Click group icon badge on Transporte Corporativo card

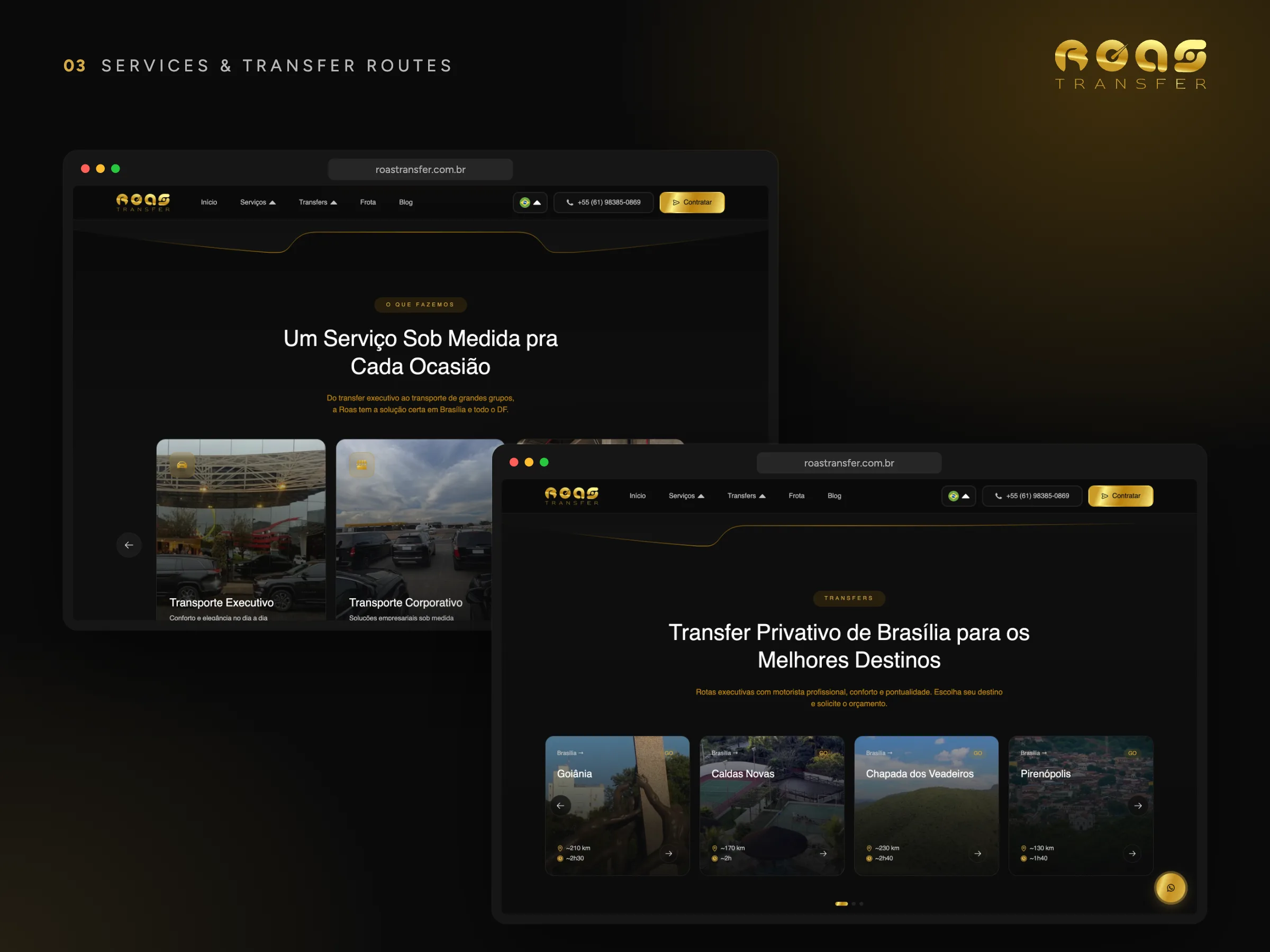pyautogui.click(x=362, y=465)
